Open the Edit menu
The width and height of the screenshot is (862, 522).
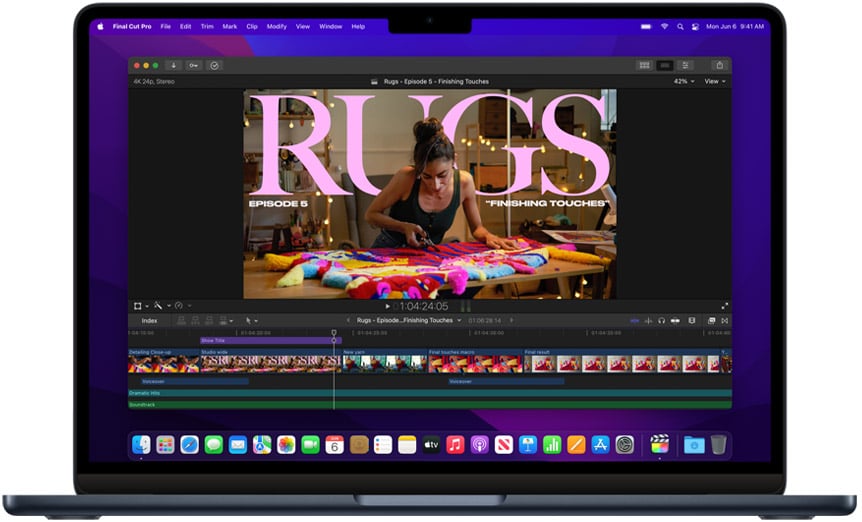click(x=186, y=26)
